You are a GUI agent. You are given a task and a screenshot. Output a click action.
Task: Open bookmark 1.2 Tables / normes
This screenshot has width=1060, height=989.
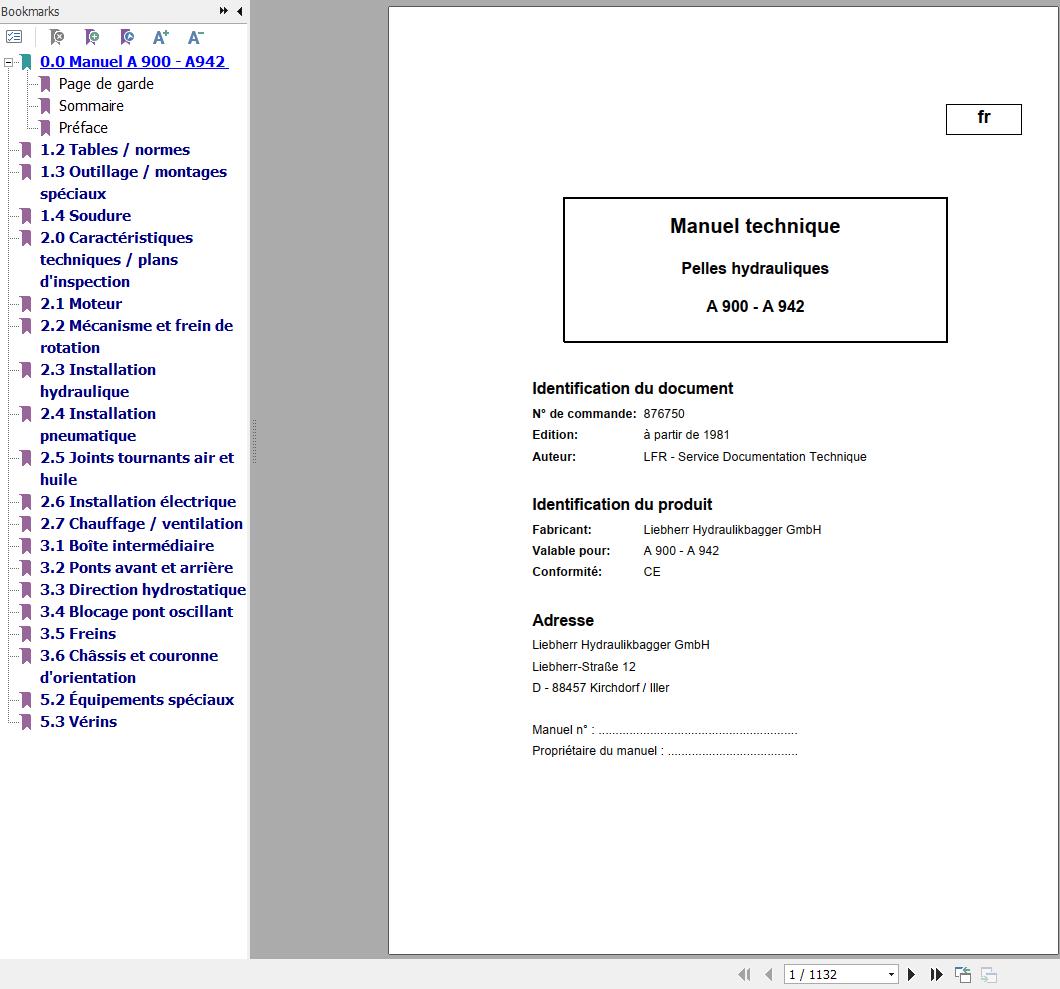pos(115,150)
